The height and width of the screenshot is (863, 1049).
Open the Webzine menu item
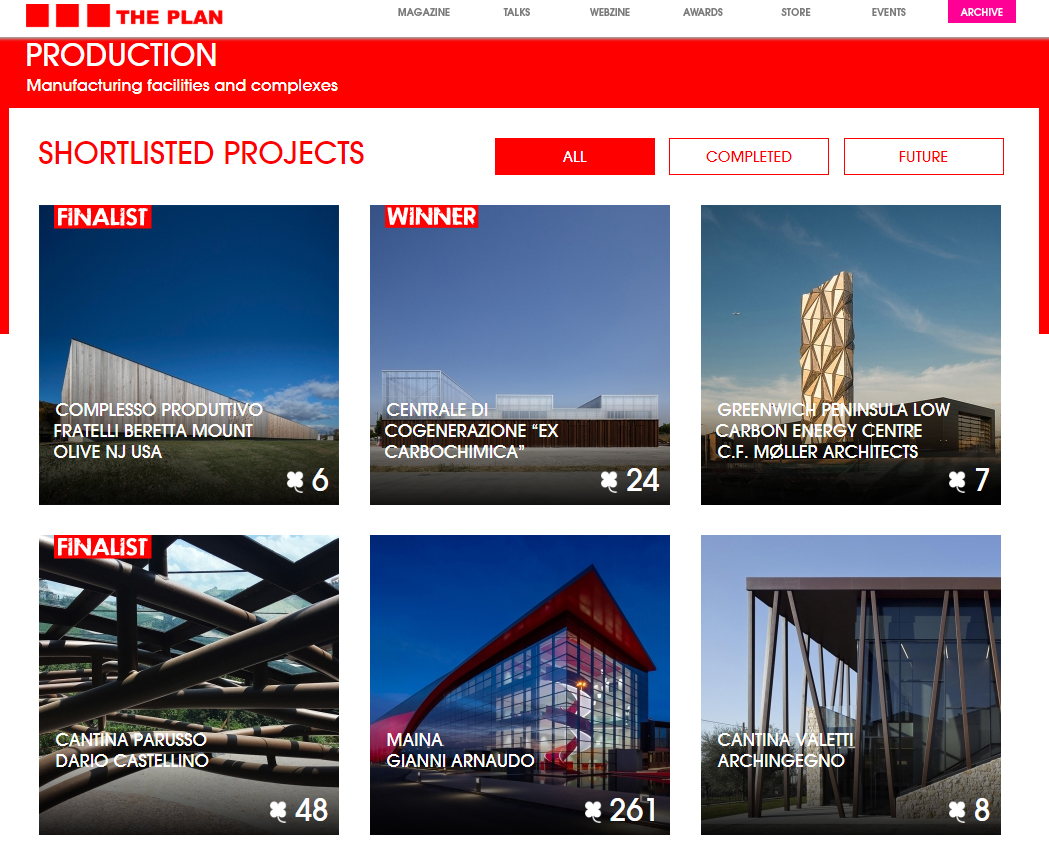coord(610,13)
